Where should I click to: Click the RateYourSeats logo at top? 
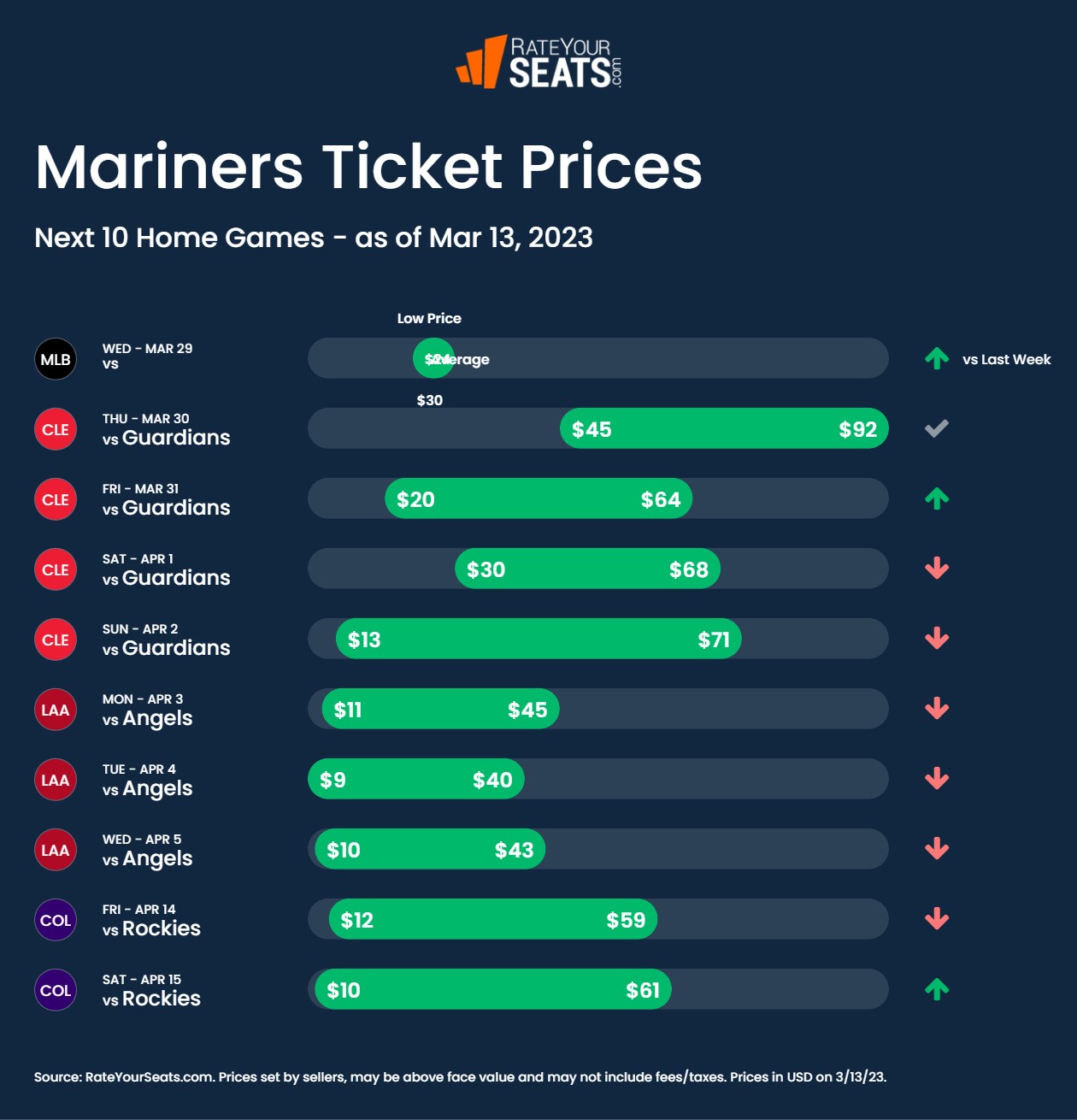point(539,62)
